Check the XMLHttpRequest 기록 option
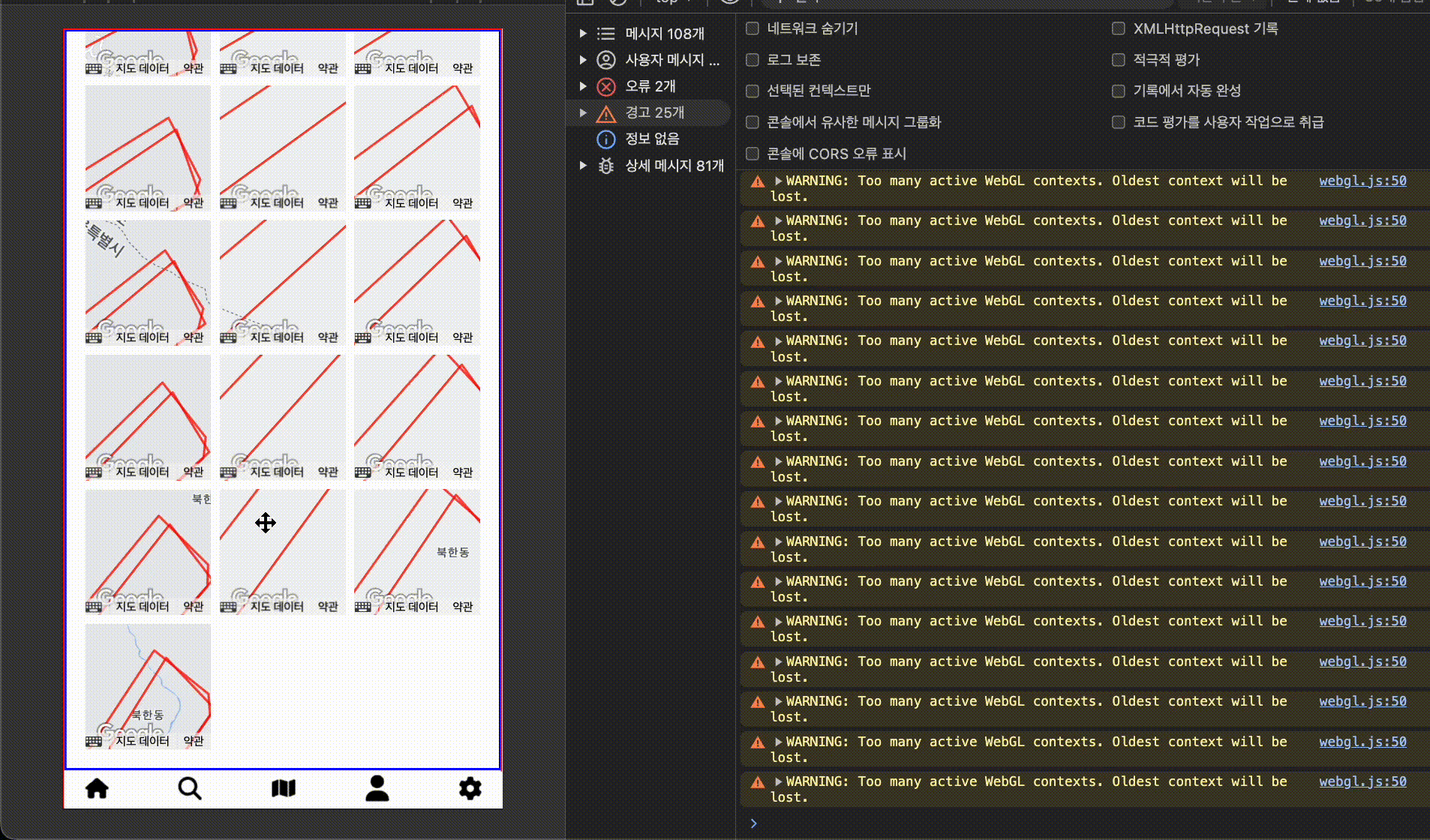Image resolution: width=1430 pixels, height=840 pixels. click(x=1118, y=28)
